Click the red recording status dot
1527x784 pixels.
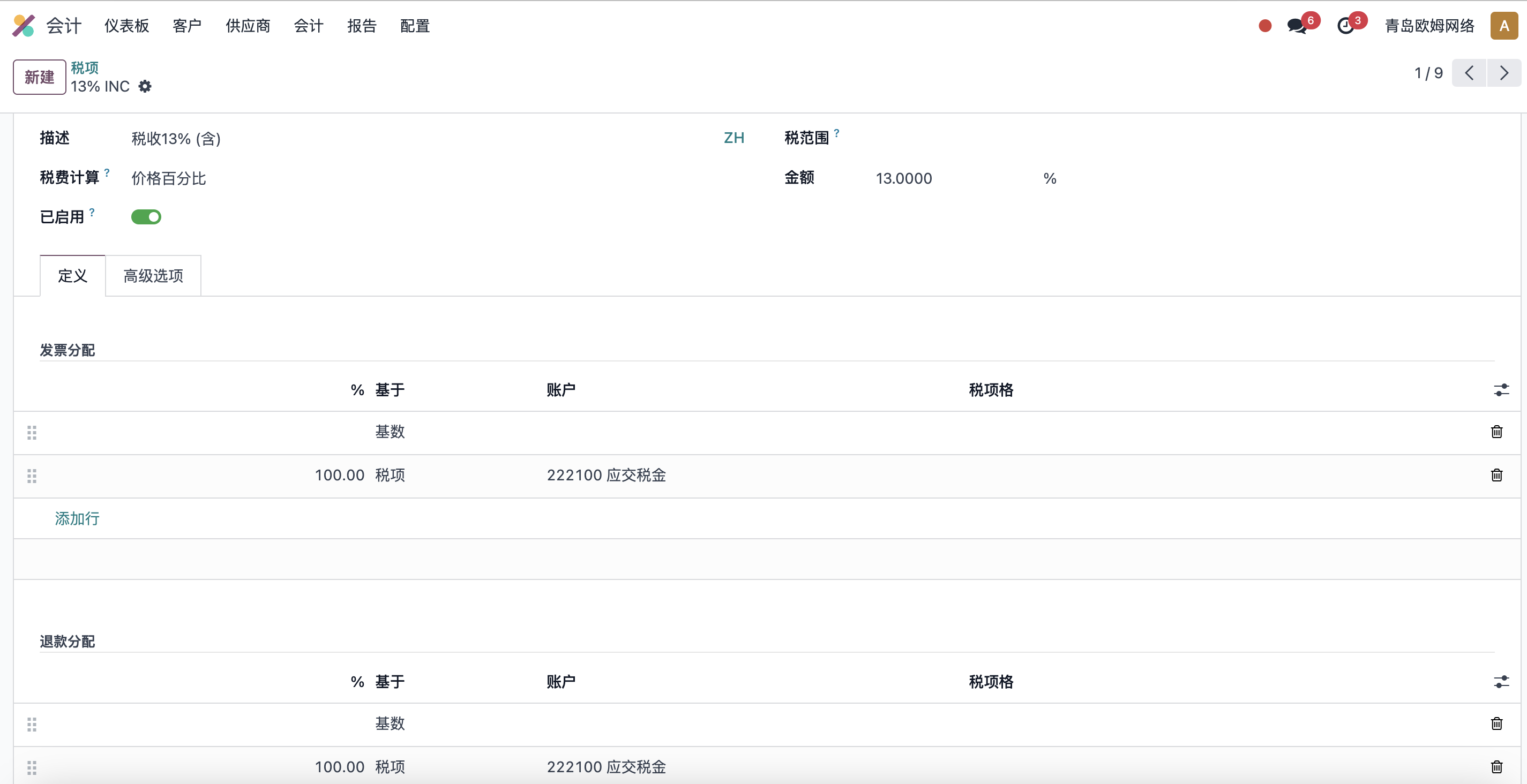[1265, 26]
